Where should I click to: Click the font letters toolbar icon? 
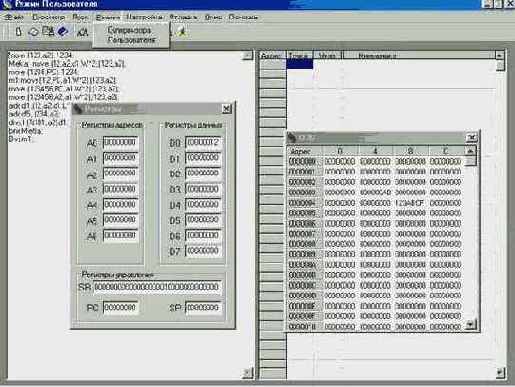pyautogui.click(x=82, y=32)
